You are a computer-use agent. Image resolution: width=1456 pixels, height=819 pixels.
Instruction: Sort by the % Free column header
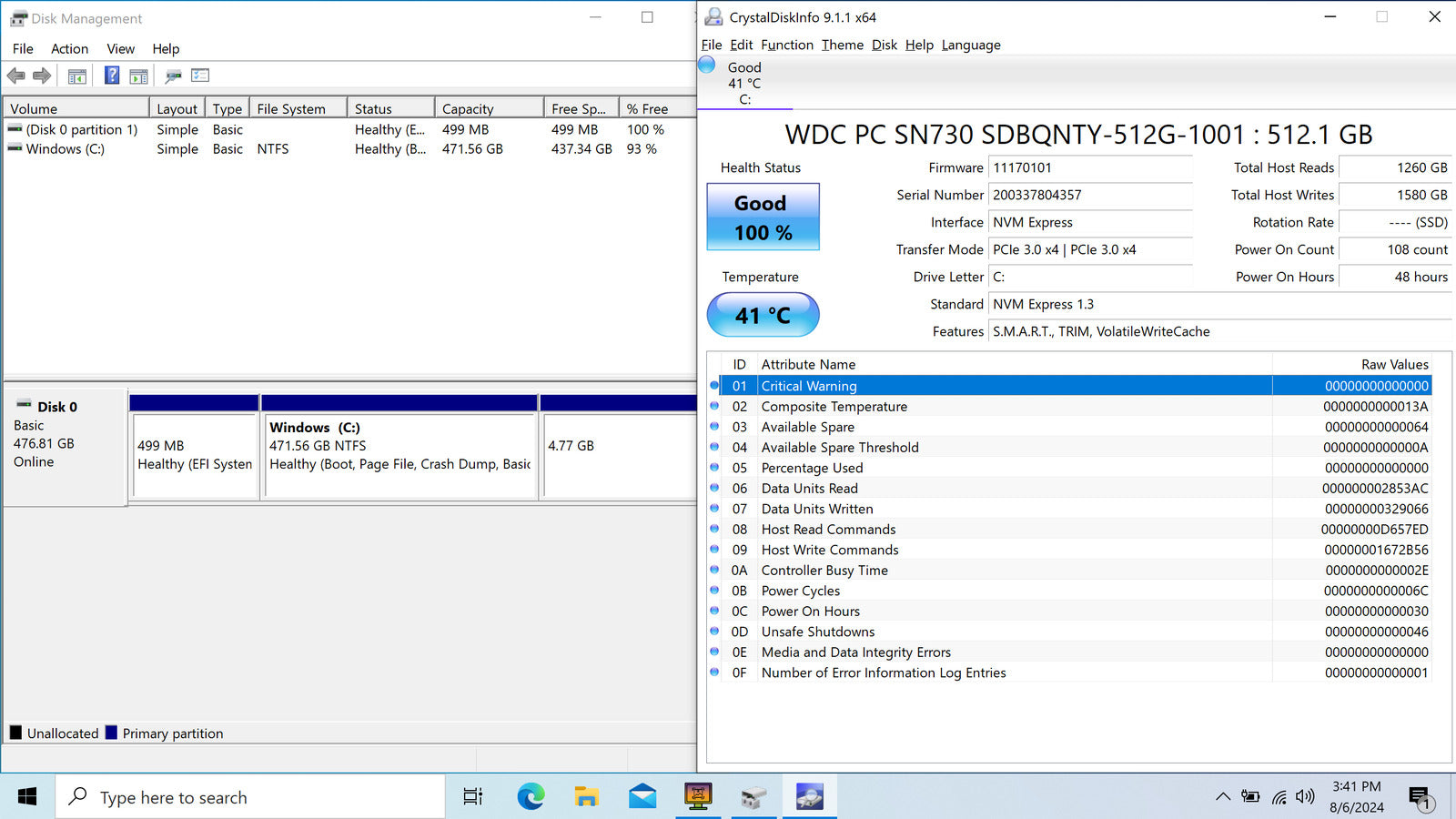tap(657, 108)
